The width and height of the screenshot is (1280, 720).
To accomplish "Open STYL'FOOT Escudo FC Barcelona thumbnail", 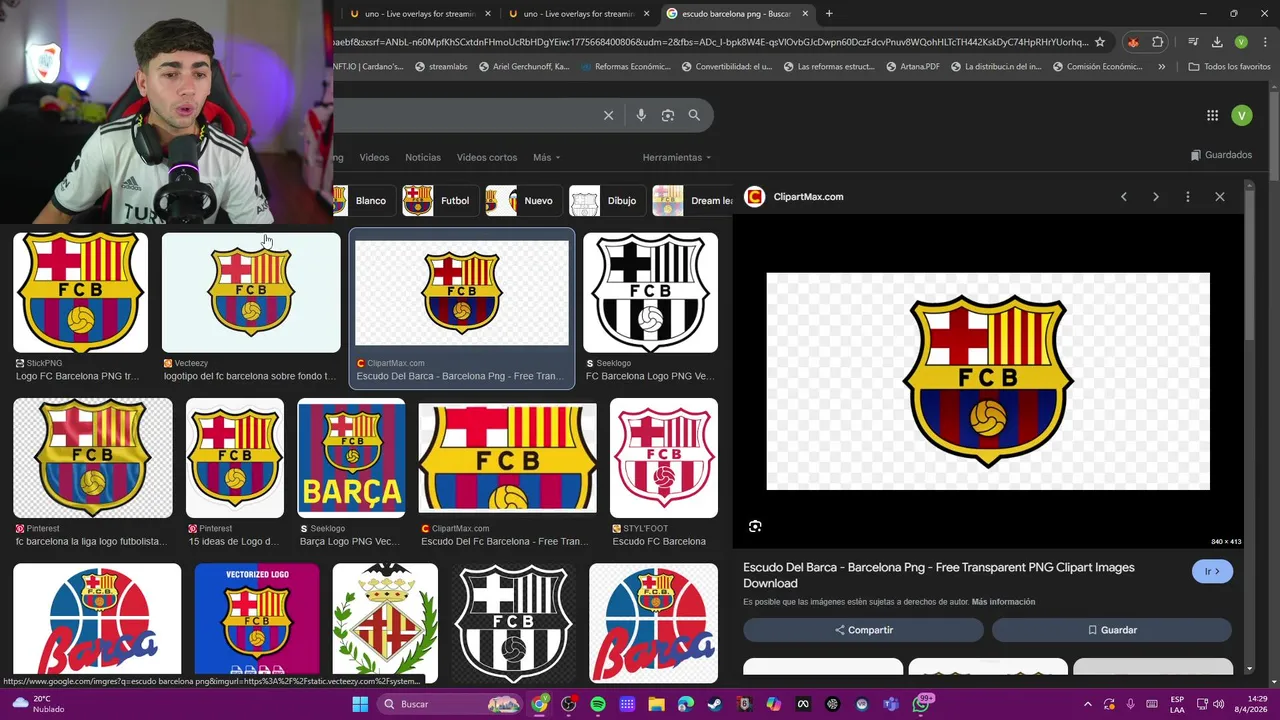I will click(664, 458).
